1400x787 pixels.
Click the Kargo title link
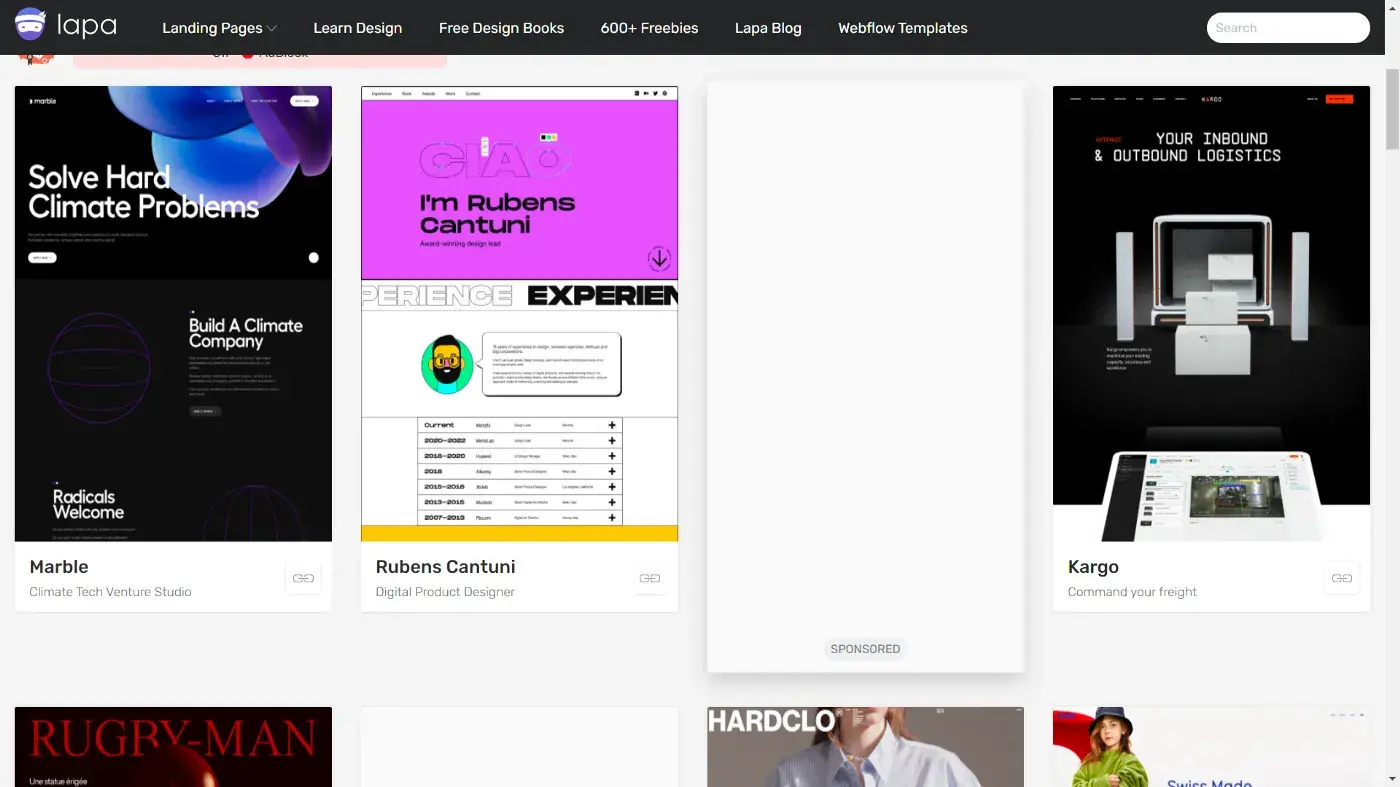click(x=1093, y=567)
